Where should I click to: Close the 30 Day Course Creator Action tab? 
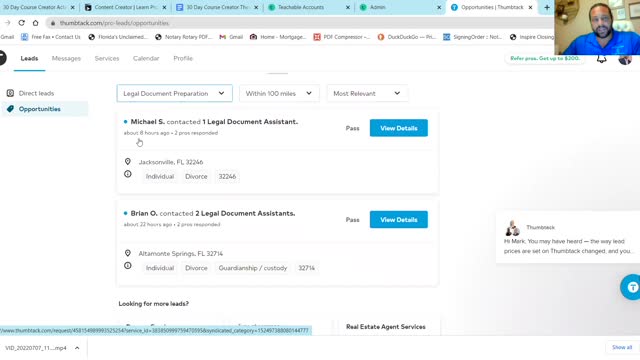coord(73,7)
